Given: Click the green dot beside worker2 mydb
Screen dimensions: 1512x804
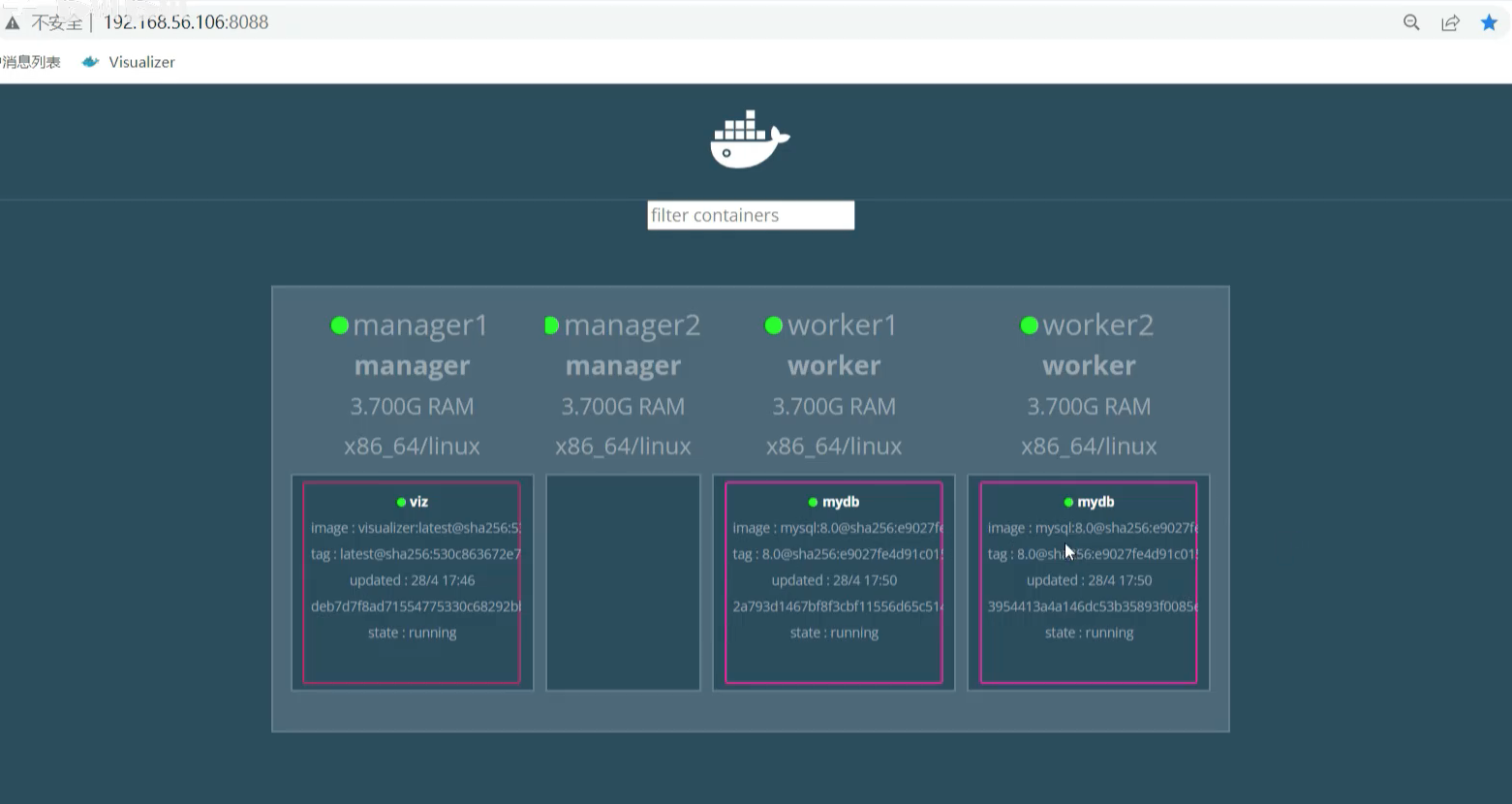Looking at the screenshot, I should (x=1068, y=502).
